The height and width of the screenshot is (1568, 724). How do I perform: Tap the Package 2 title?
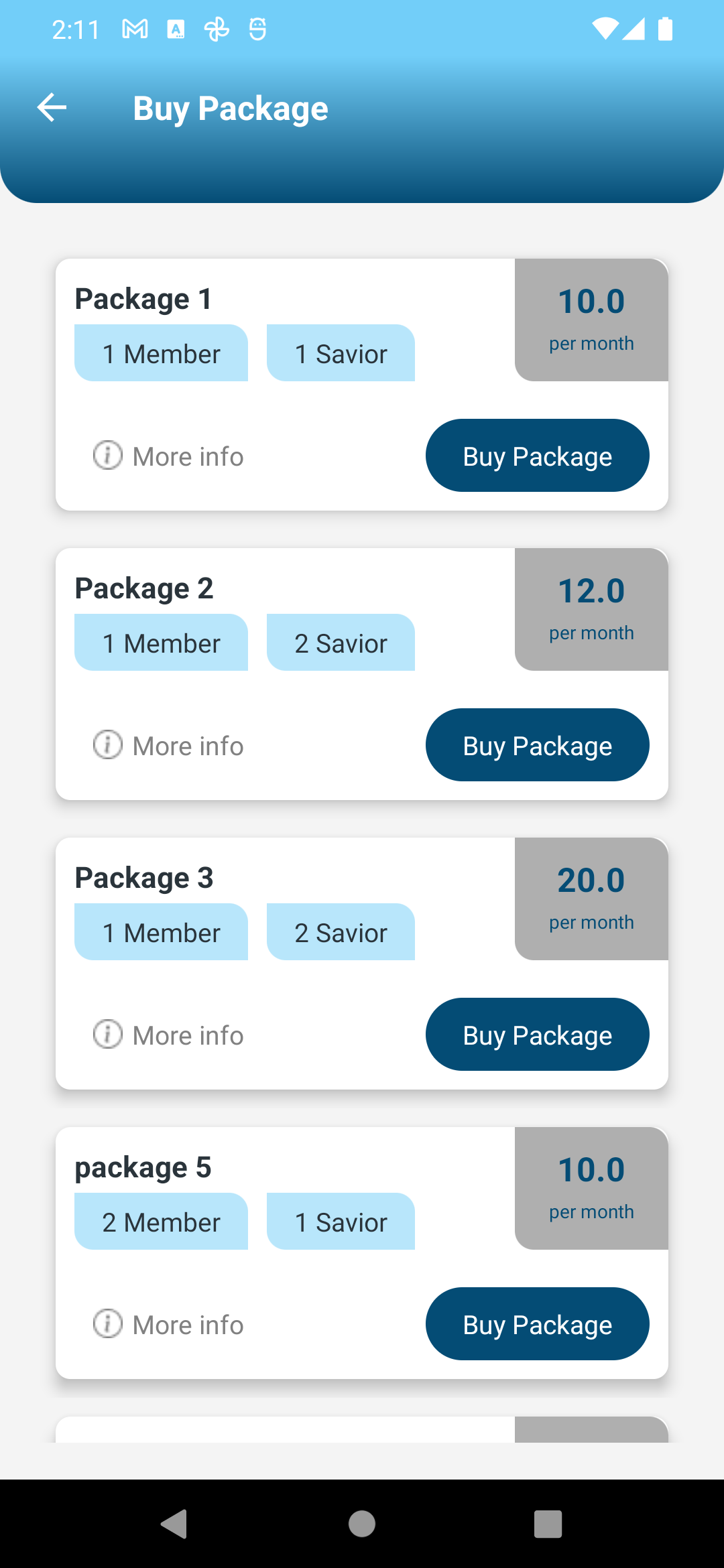[x=143, y=588]
